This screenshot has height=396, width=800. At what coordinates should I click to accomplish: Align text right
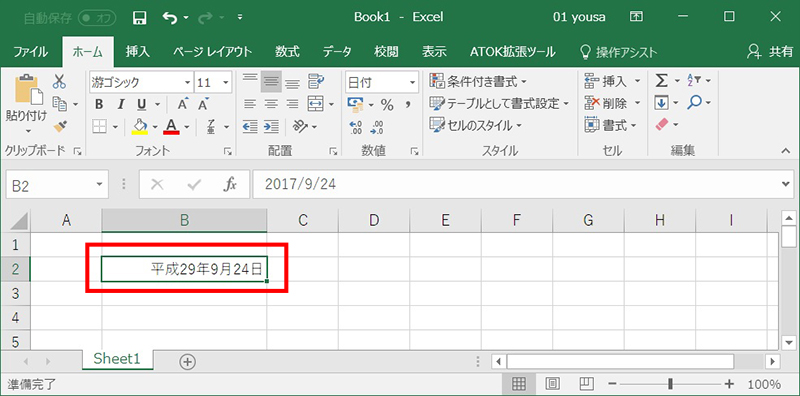[x=292, y=105]
